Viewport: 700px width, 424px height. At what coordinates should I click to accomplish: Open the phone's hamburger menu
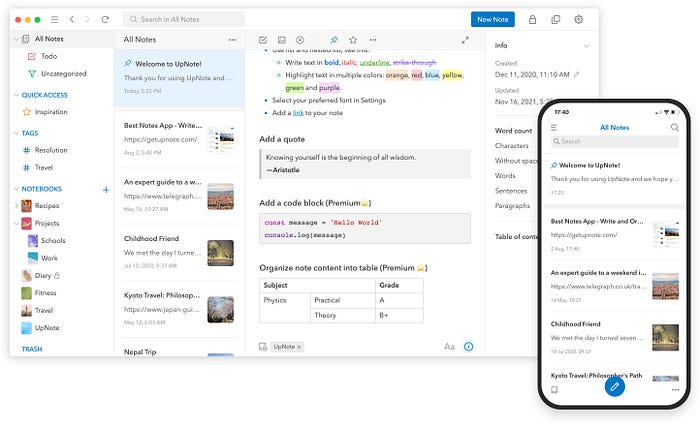coord(554,128)
